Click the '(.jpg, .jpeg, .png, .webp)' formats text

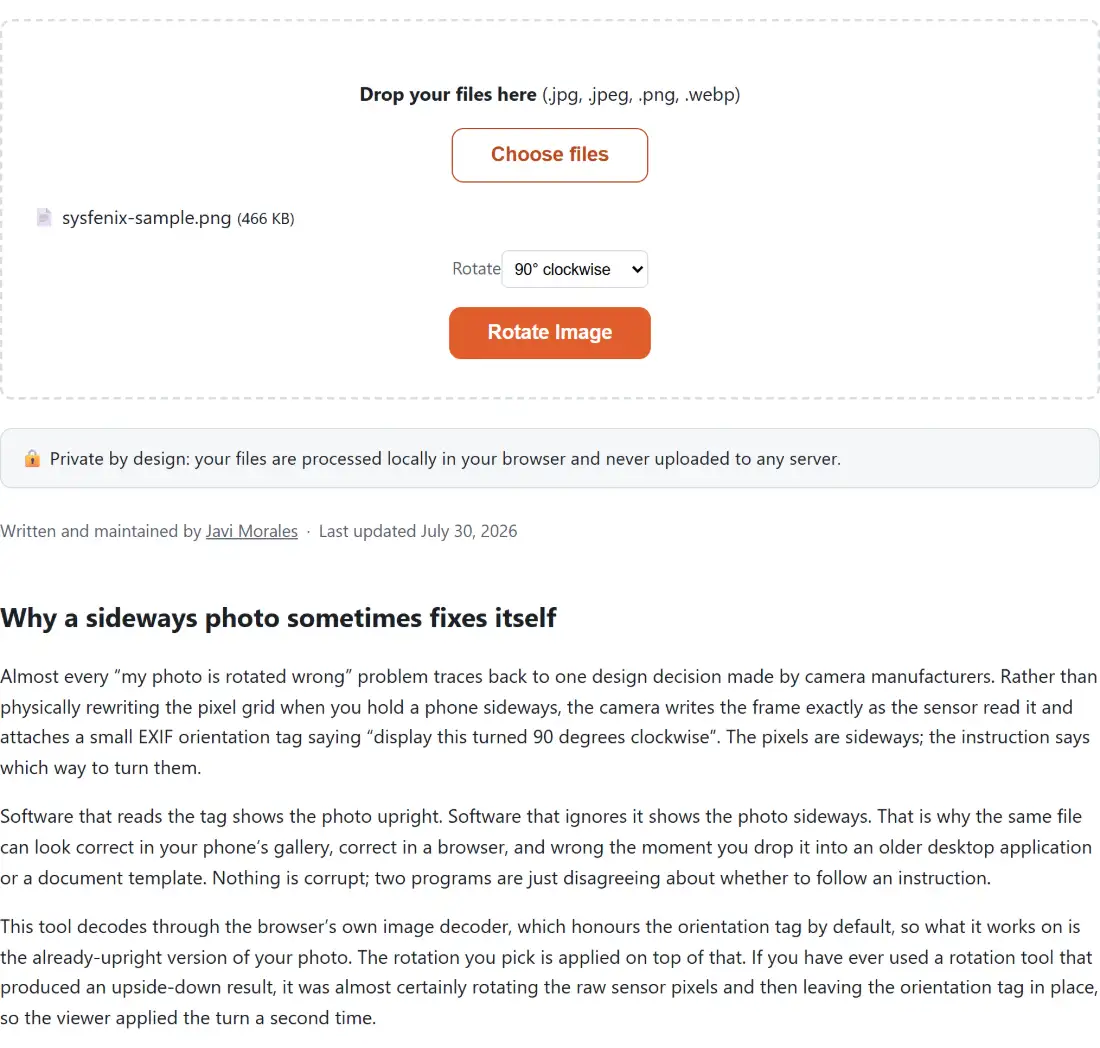coord(641,94)
